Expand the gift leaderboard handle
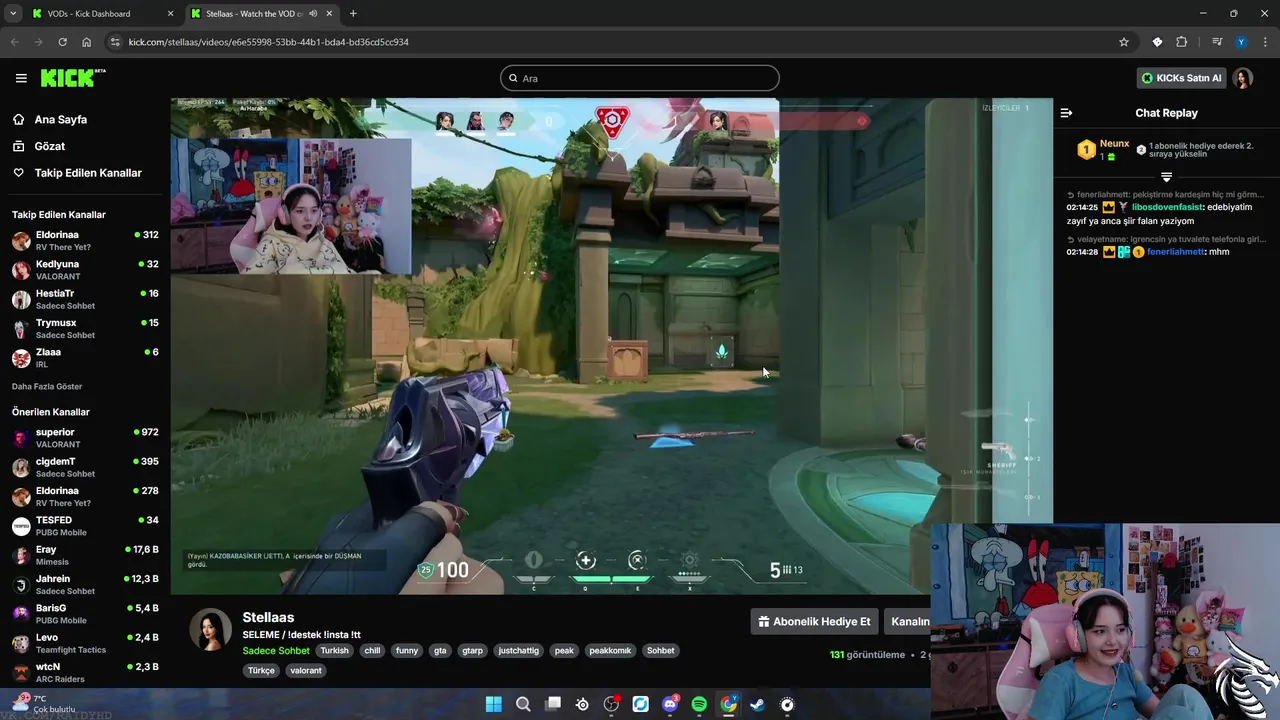1280x720 pixels. click(x=1166, y=177)
